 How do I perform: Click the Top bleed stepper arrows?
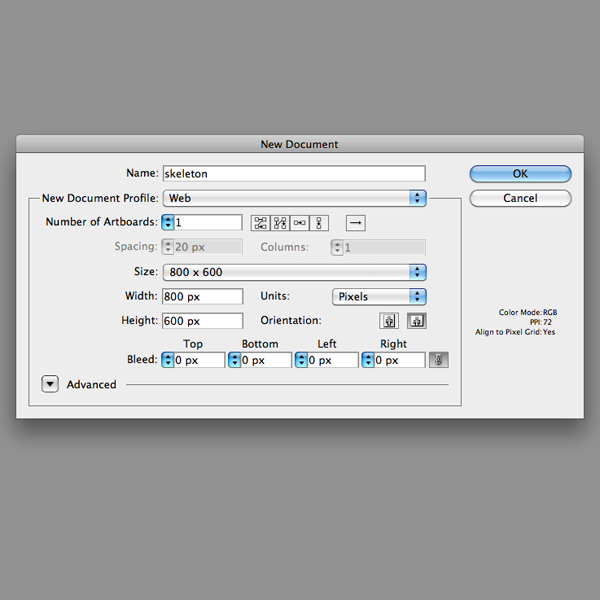pyautogui.click(x=168, y=360)
